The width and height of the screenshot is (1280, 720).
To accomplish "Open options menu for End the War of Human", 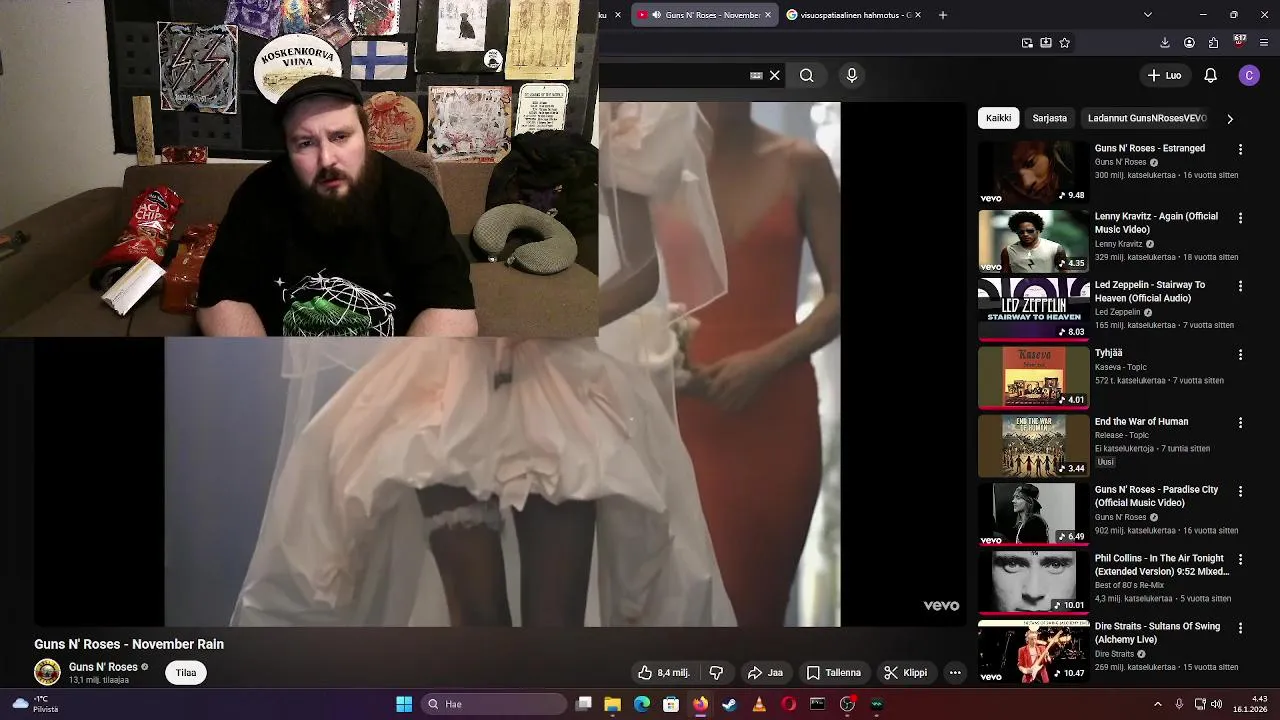I will 1240,423.
